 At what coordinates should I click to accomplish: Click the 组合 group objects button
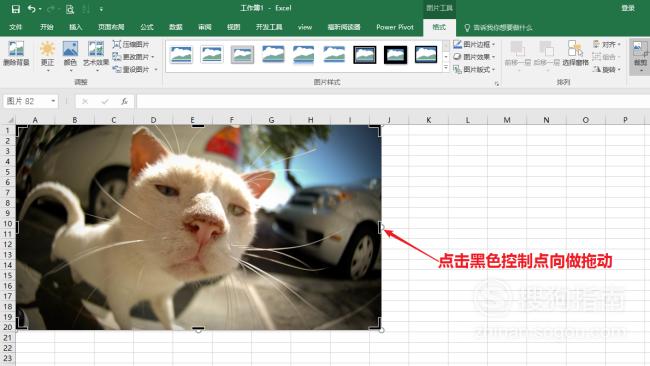[606, 57]
